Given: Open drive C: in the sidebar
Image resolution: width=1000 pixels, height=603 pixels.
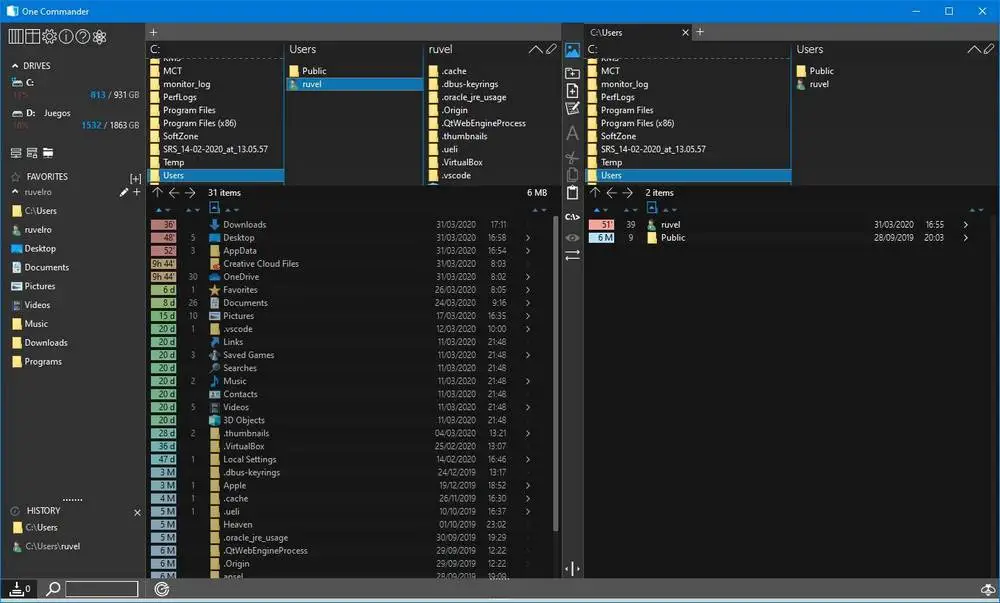Looking at the screenshot, I should pos(75,89).
